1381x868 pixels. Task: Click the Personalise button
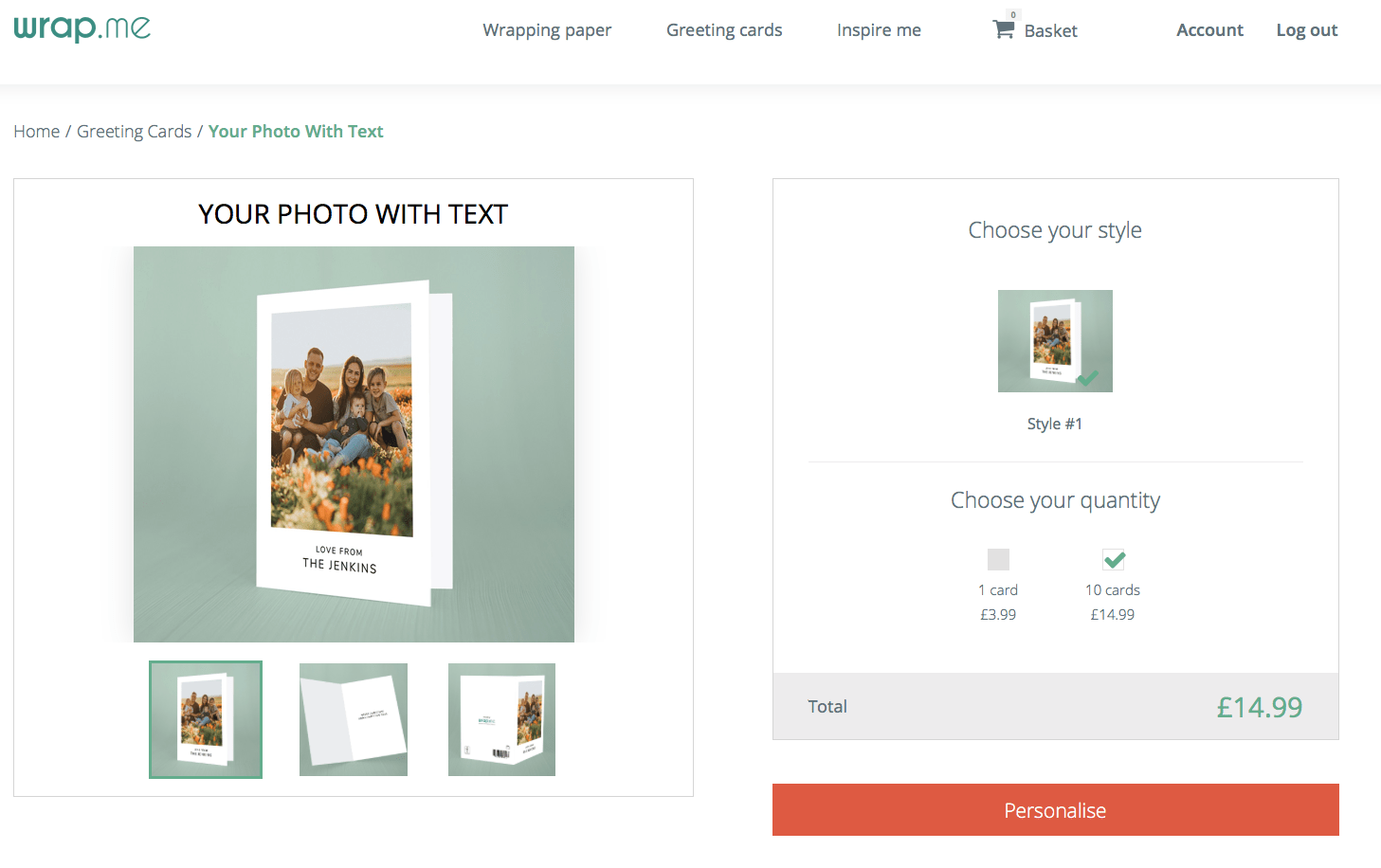pos(1055,810)
